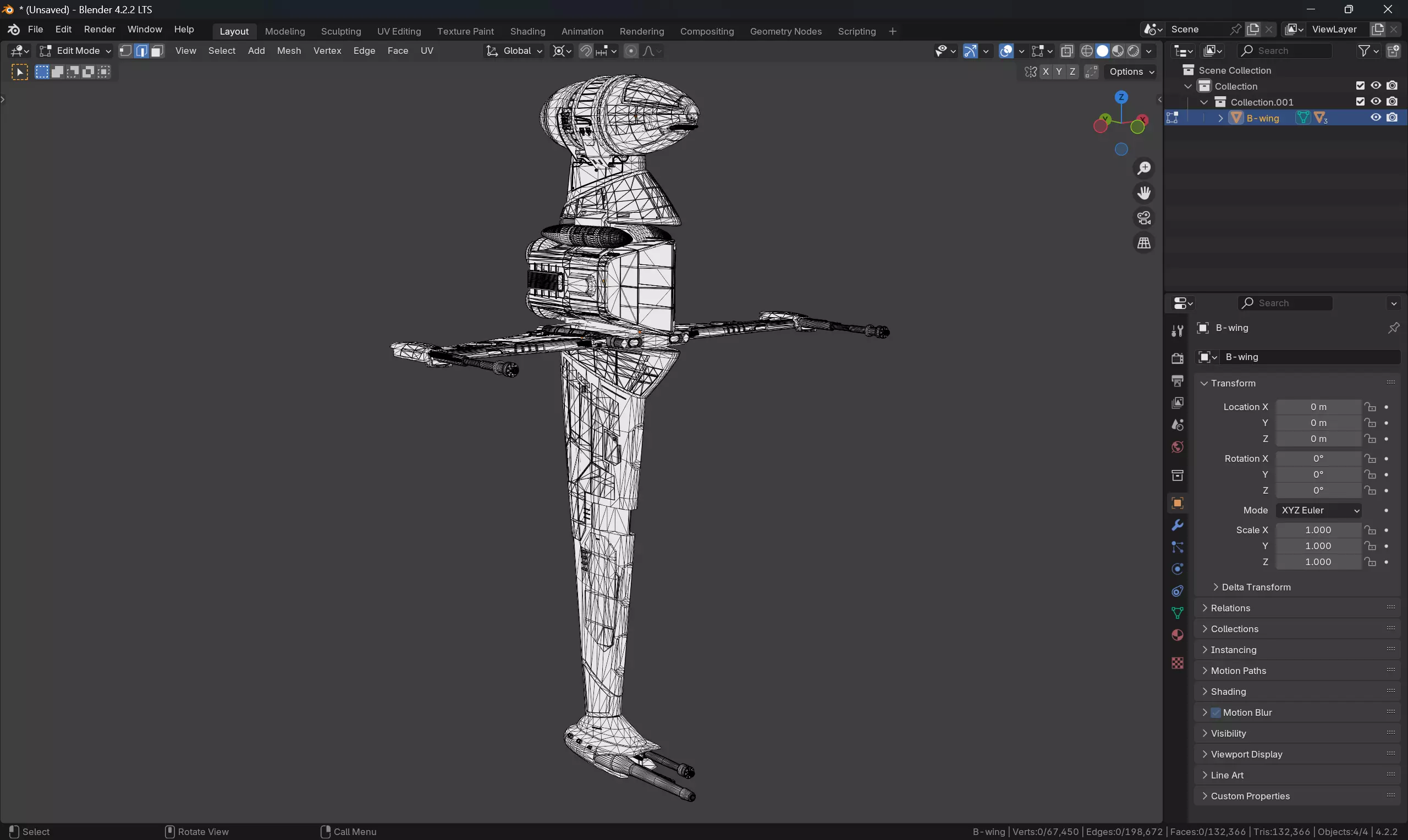The image size is (1408, 840).
Task: Open the Texture properties tab
Action: (x=1178, y=663)
